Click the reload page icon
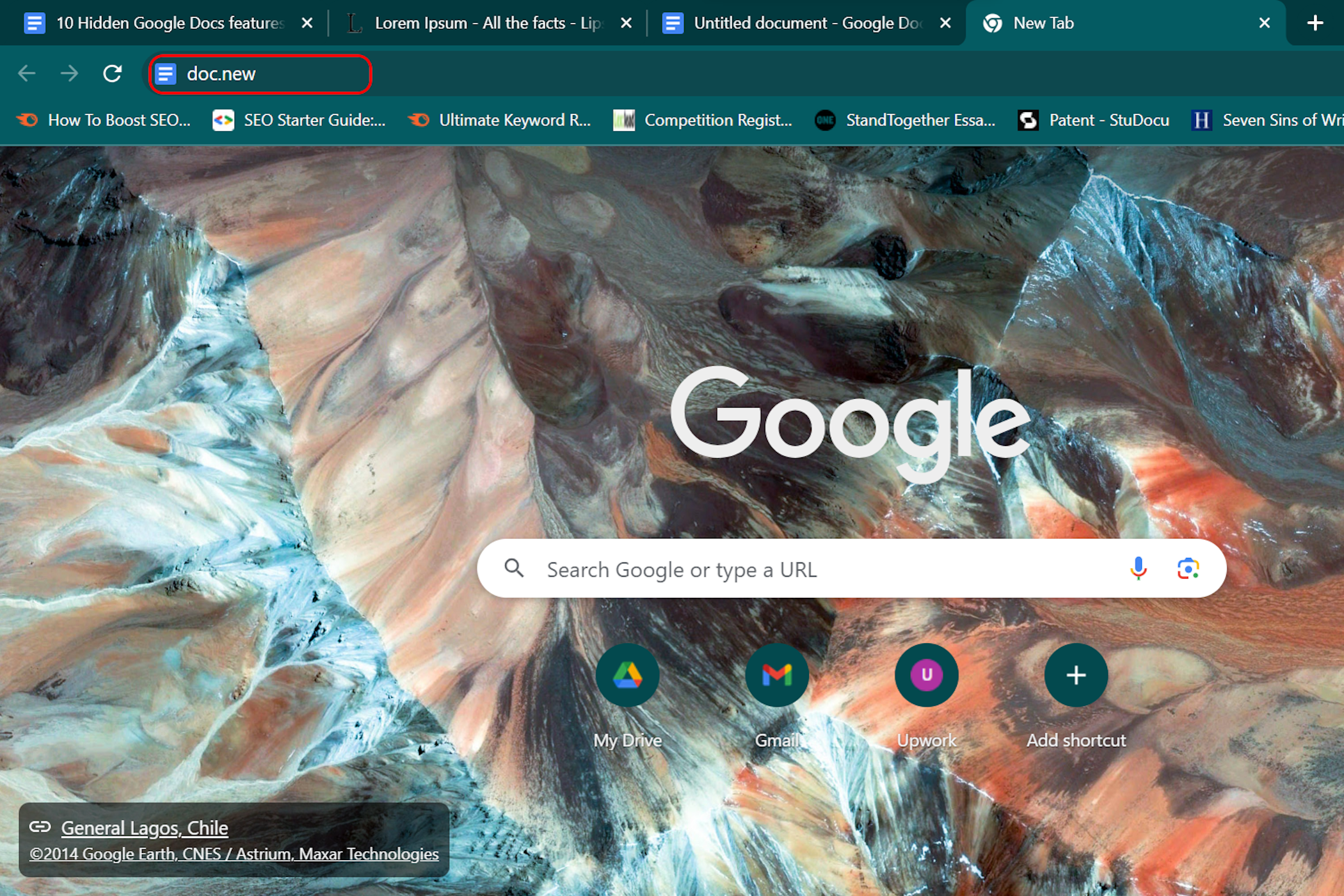 [x=113, y=74]
